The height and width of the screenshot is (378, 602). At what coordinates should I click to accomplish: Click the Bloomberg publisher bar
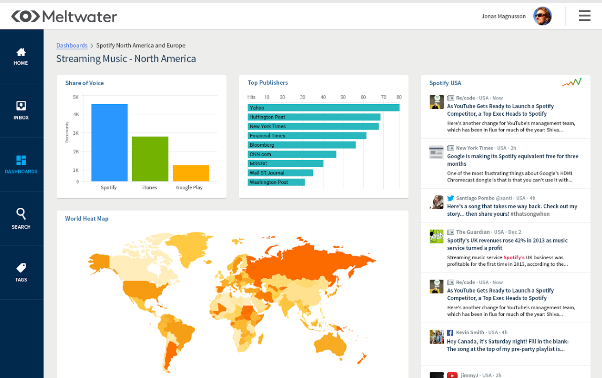302,145
